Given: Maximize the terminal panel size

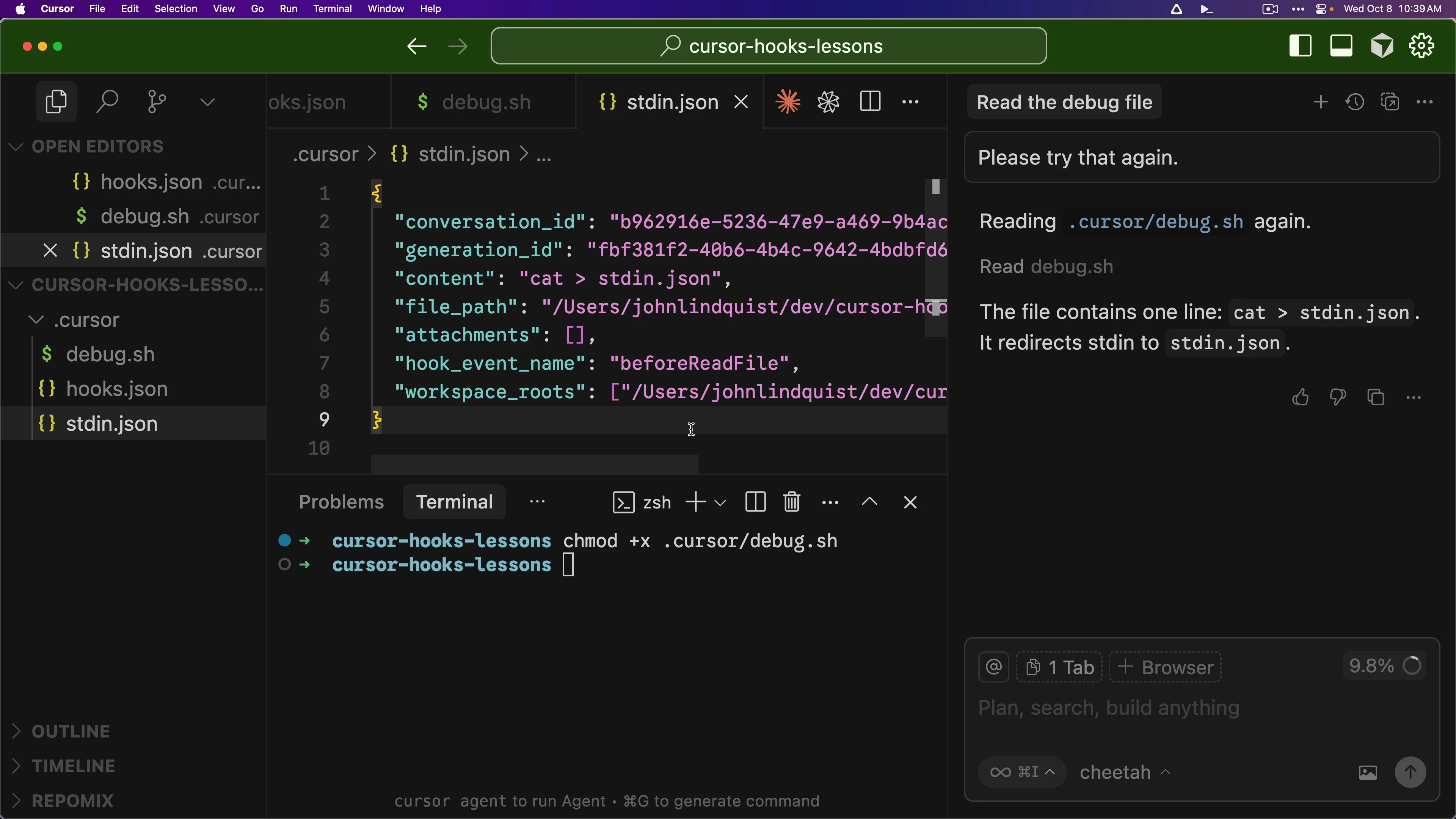Looking at the screenshot, I should [x=869, y=502].
